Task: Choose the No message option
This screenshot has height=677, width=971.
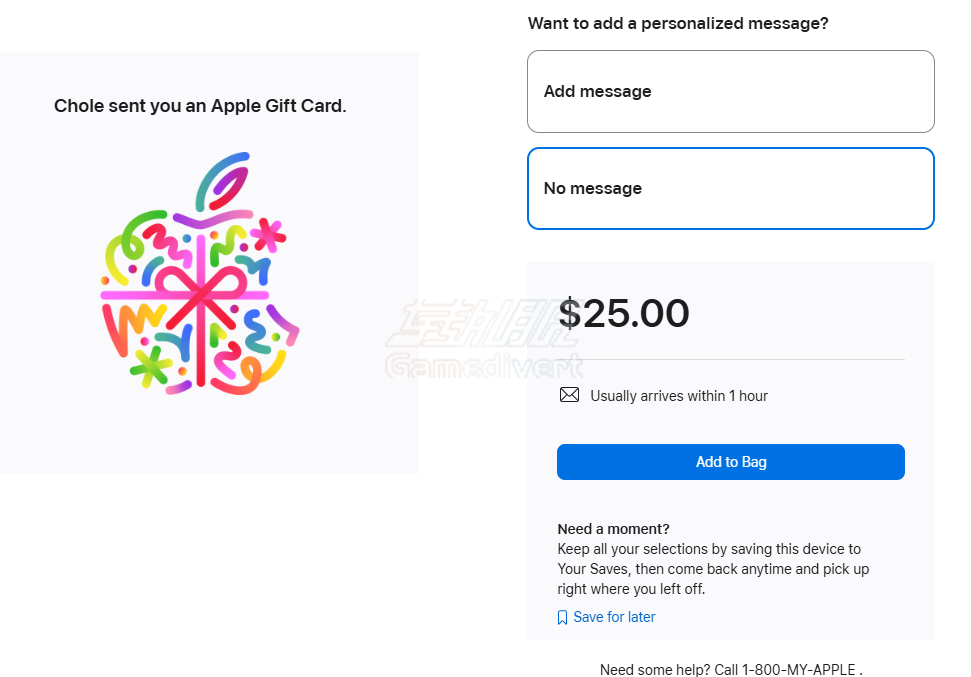Action: click(x=731, y=188)
